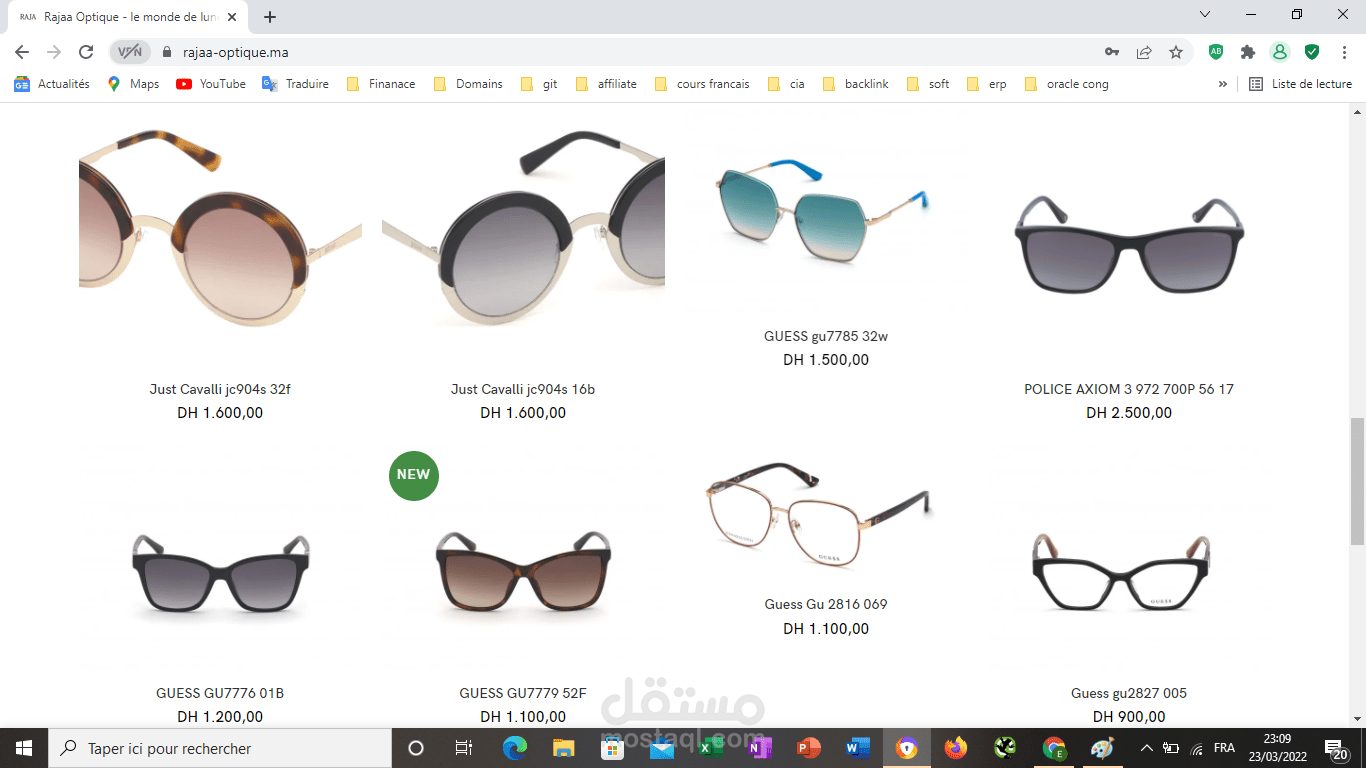Viewport: 1366px width, 768px height.
Task: Toggle the VPN badge in address bar
Action: click(130, 52)
